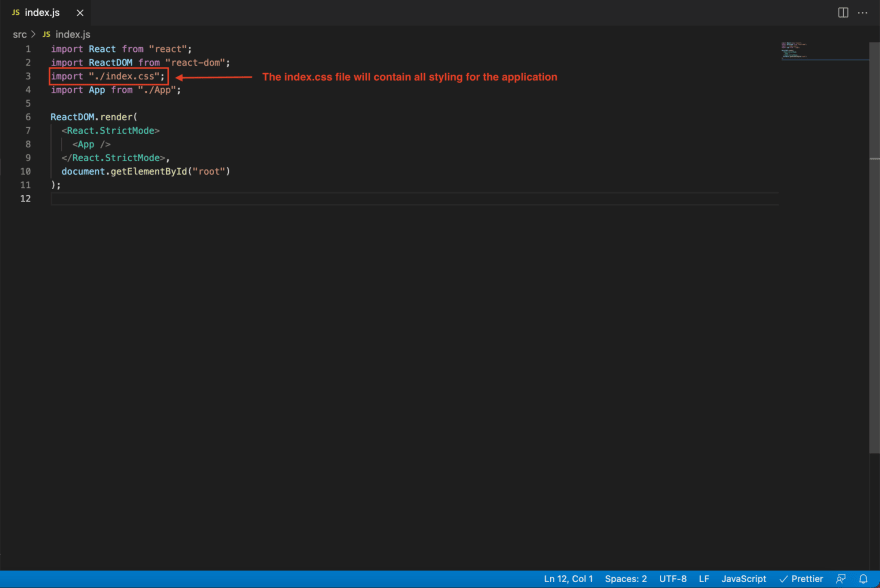
Task: Split the editor to the right
Action: pos(843,12)
